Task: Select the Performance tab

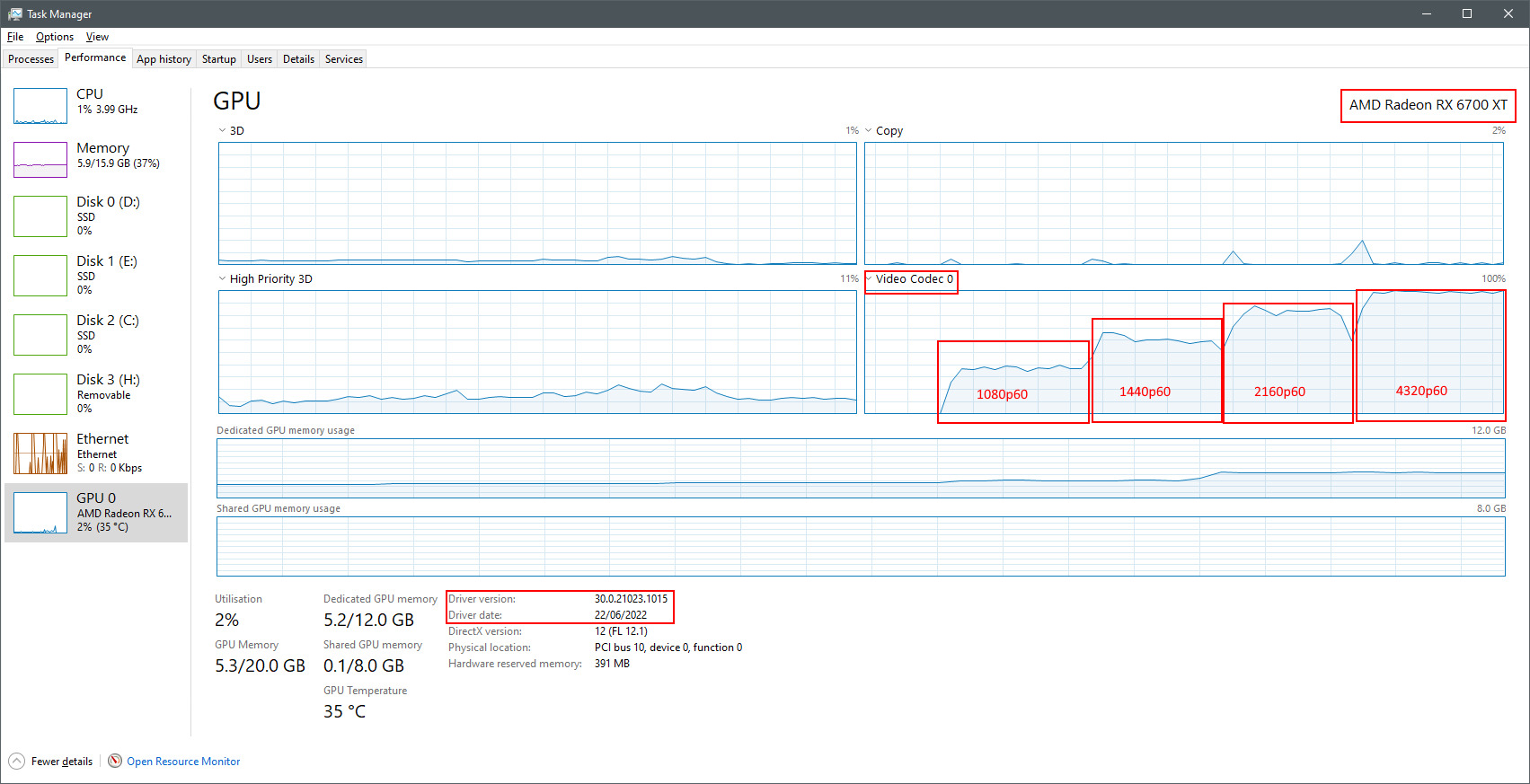Action: point(95,57)
